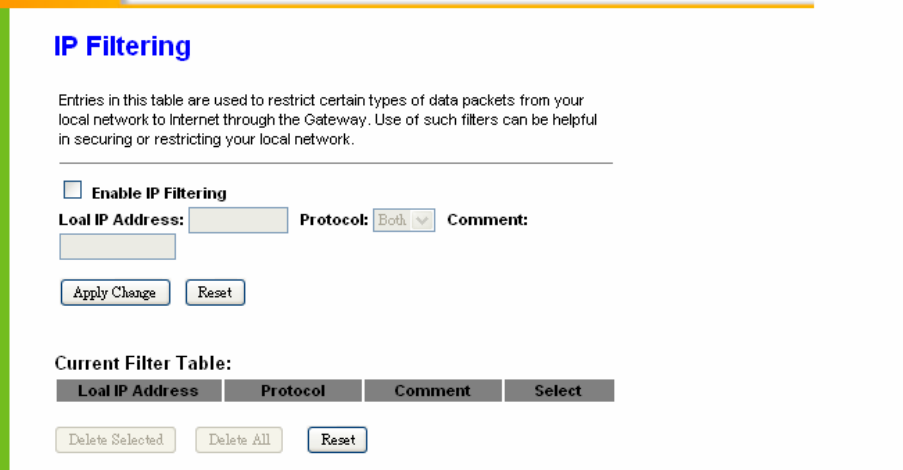Screen dimensions: 903x470
Task: Click the Apply Change button
Action: (115, 293)
